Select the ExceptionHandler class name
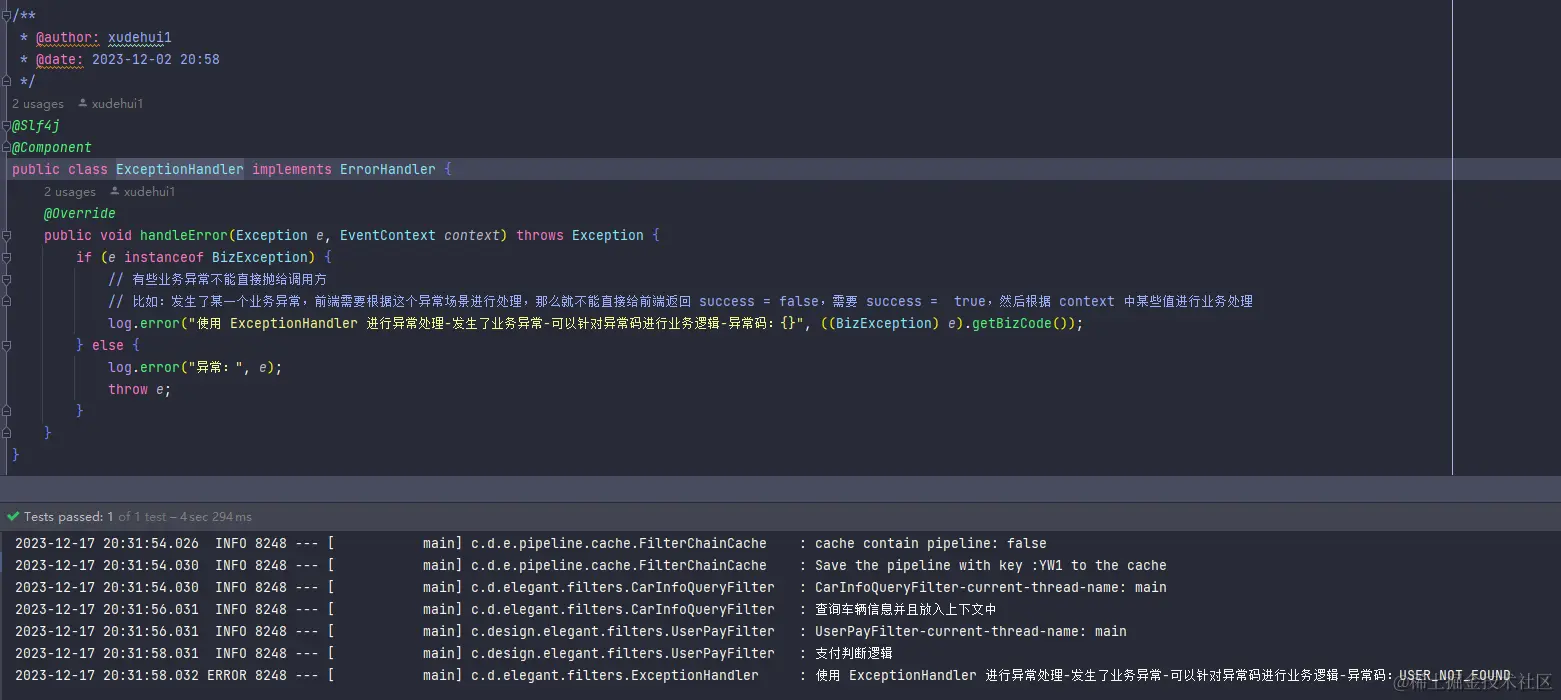The image size is (1561, 700). tap(180, 169)
